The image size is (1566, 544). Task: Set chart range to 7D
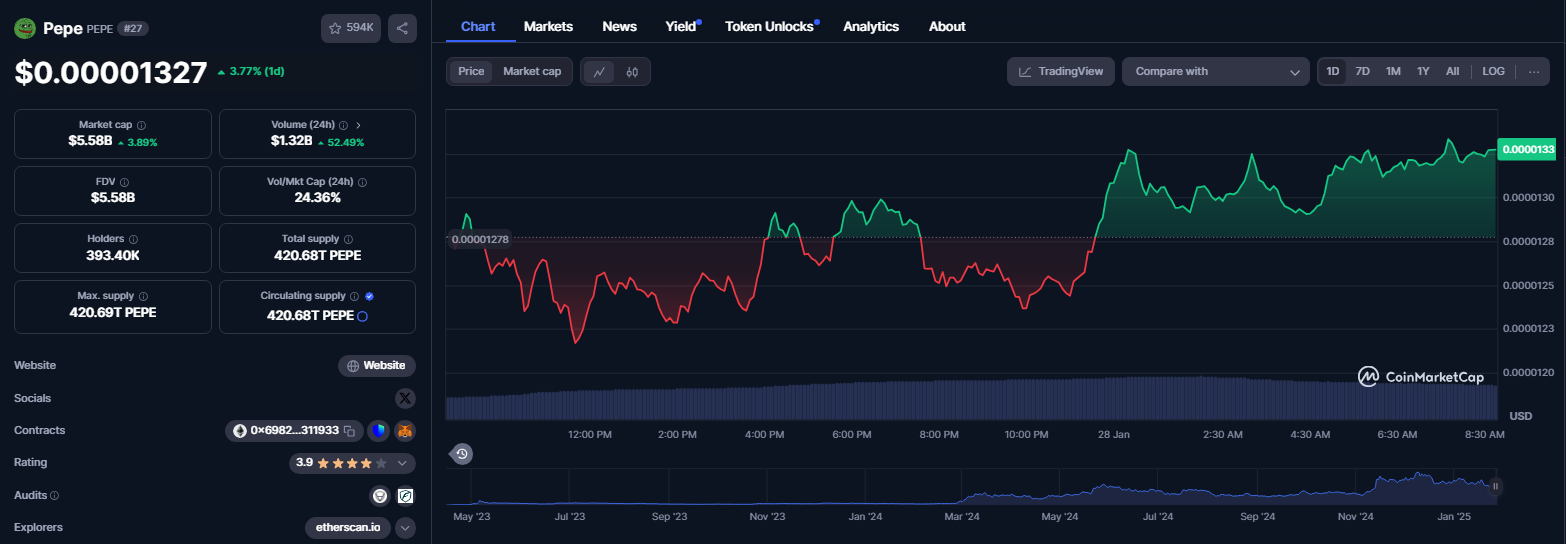[1362, 71]
